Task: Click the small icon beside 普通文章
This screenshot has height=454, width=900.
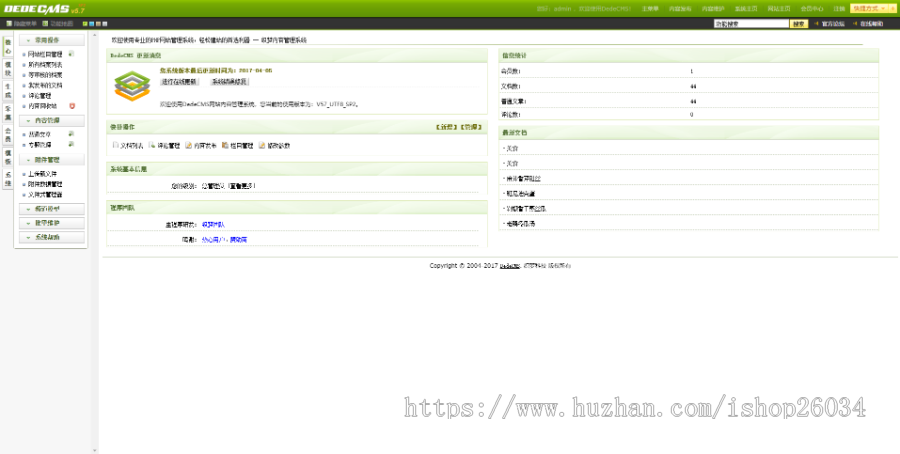Action: [x=71, y=134]
